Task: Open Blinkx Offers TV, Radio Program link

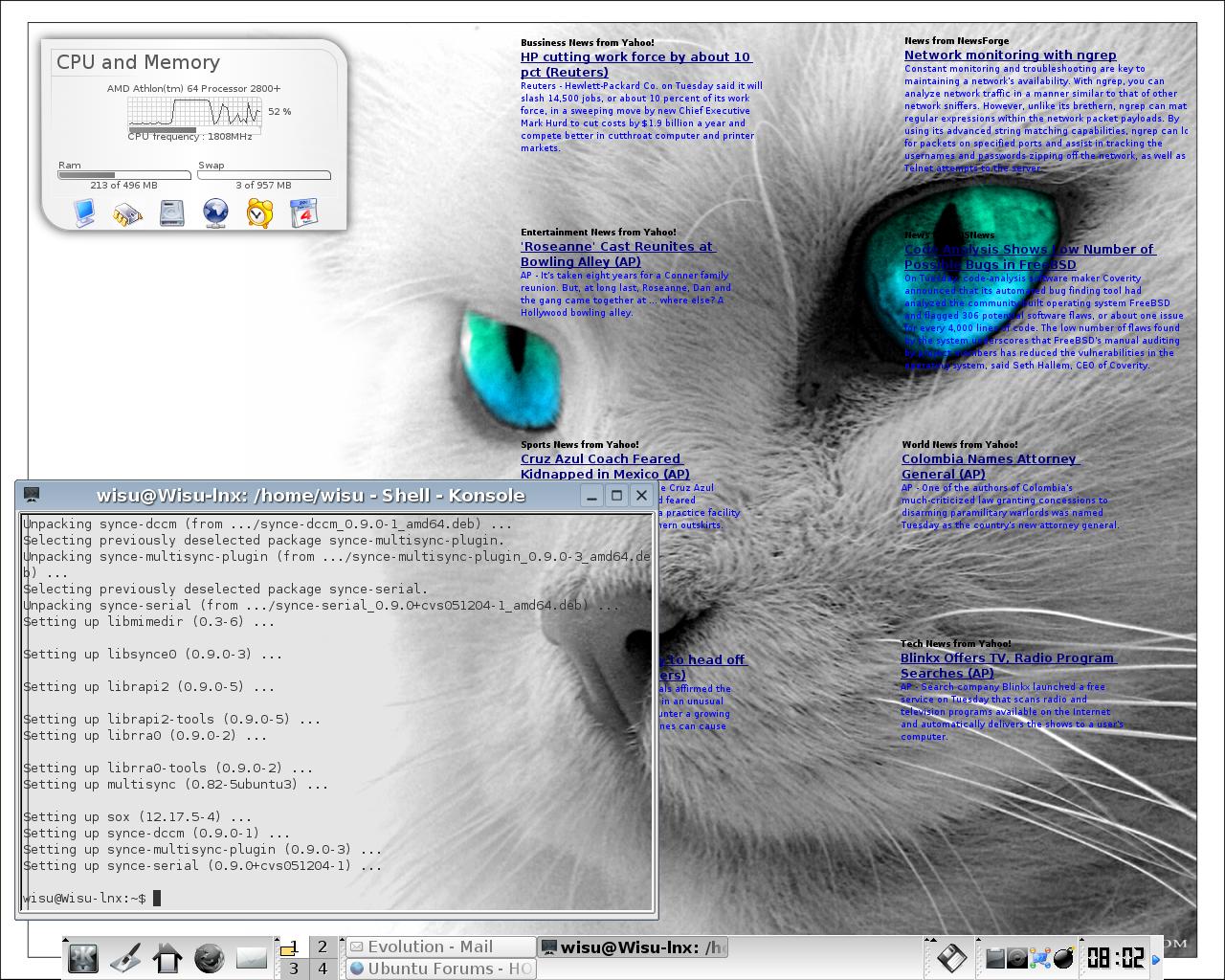Action: pos(1008,665)
